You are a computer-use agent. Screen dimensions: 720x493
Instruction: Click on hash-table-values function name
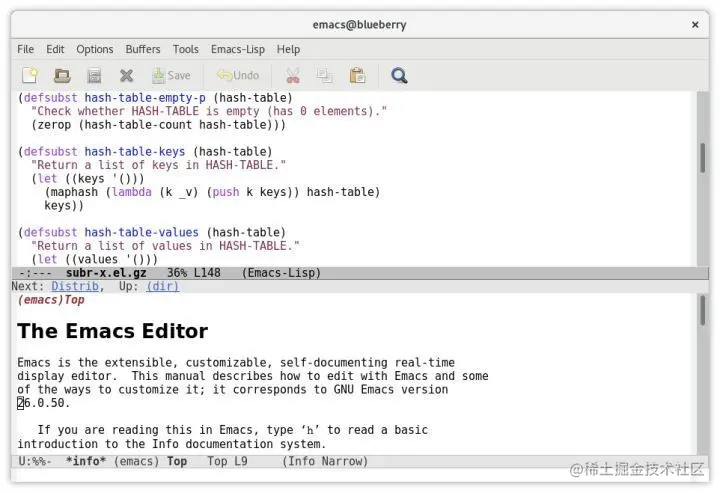pyautogui.click(x=142, y=232)
